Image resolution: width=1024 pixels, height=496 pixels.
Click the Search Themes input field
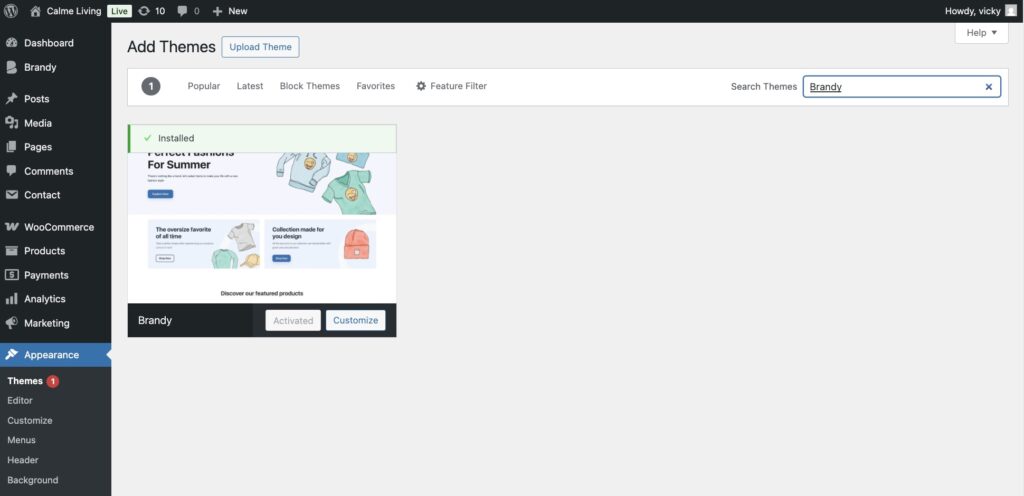coord(901,87)
